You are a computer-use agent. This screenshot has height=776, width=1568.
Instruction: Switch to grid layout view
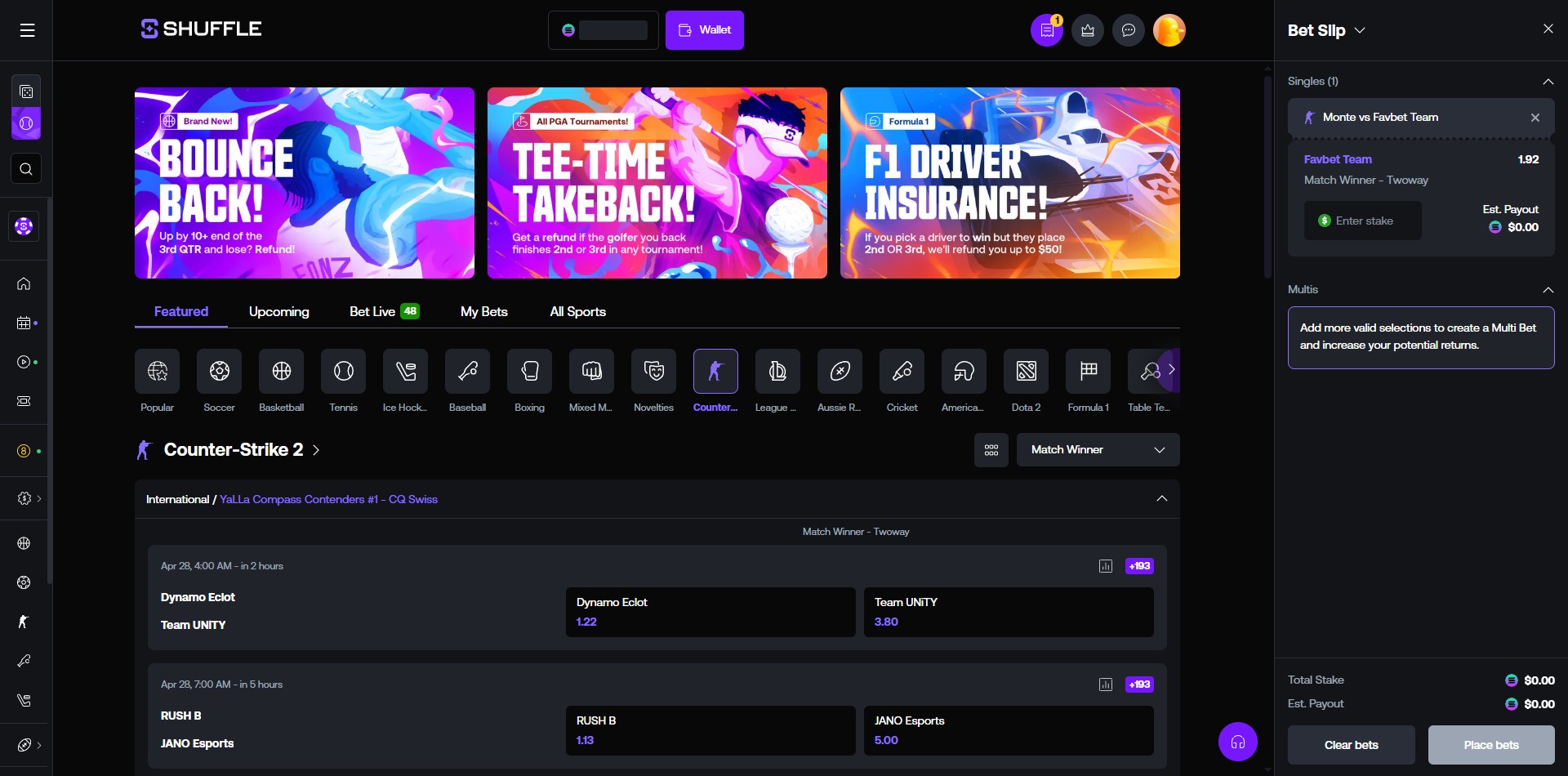pos(991,450)
